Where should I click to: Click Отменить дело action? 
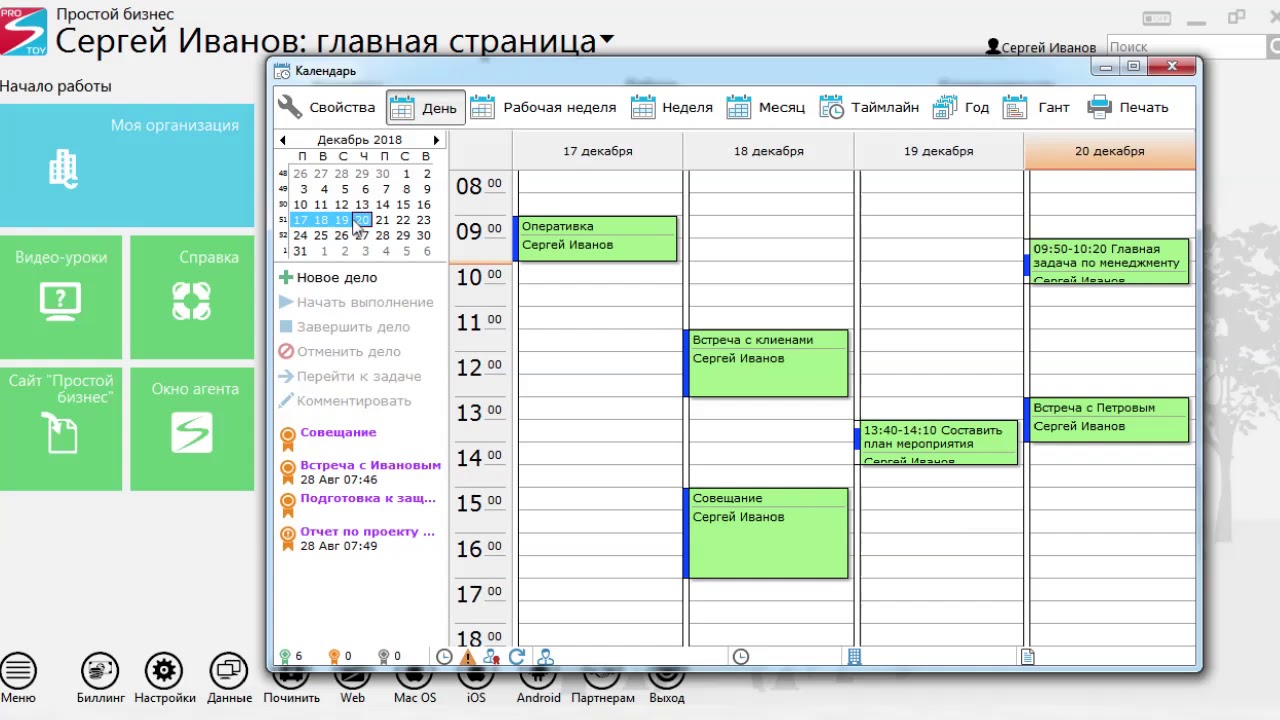coord(340,352)
